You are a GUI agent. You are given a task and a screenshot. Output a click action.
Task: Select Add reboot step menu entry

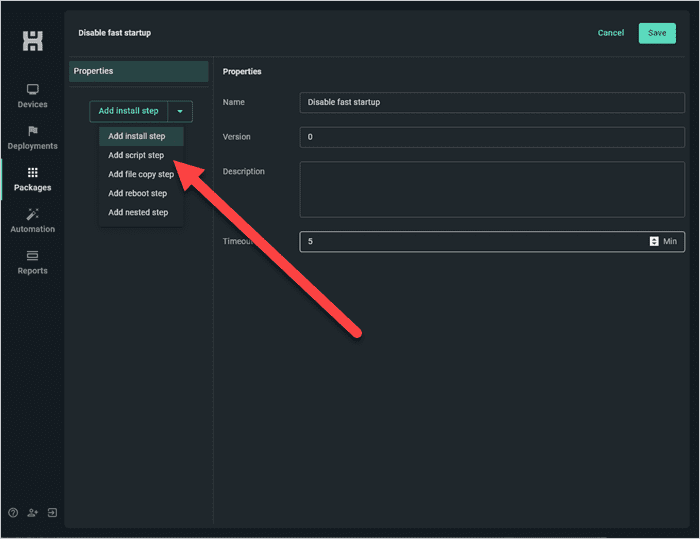tap(141, 193)
